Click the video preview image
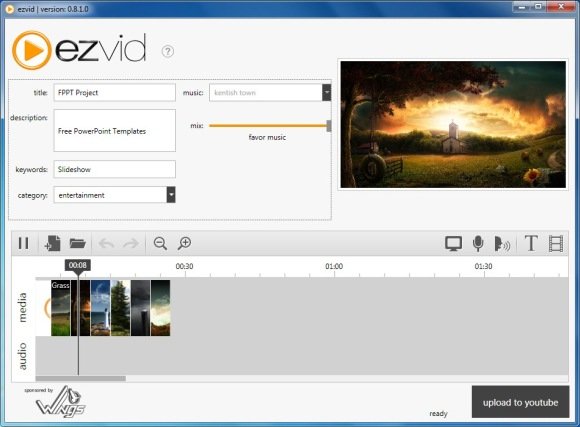 pyautogui.click(x=453, y=124)
